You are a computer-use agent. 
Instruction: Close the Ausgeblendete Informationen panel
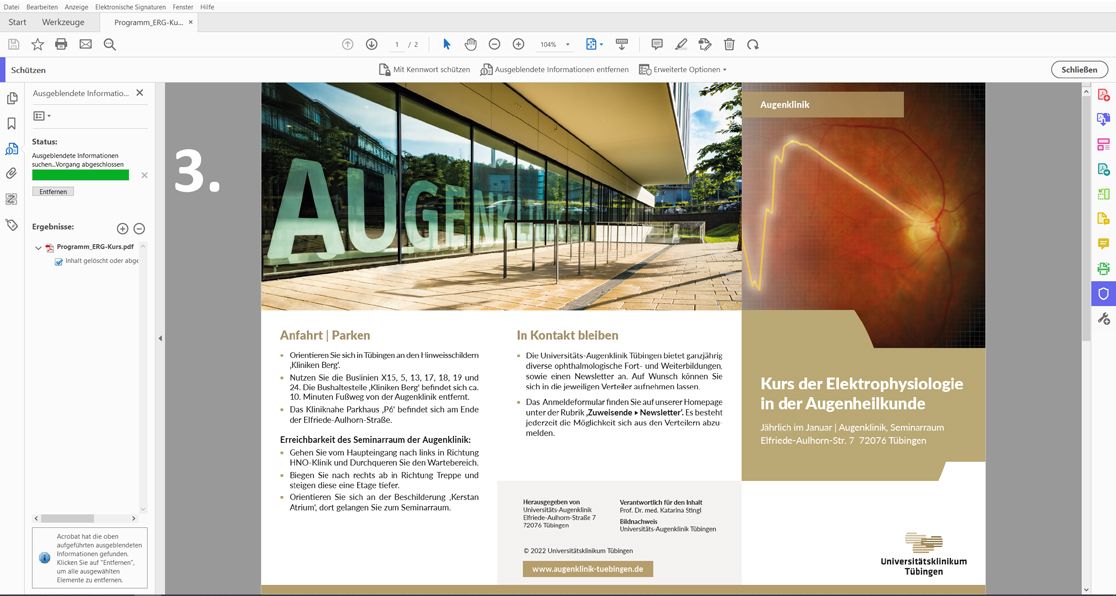[x=140, y=93]
